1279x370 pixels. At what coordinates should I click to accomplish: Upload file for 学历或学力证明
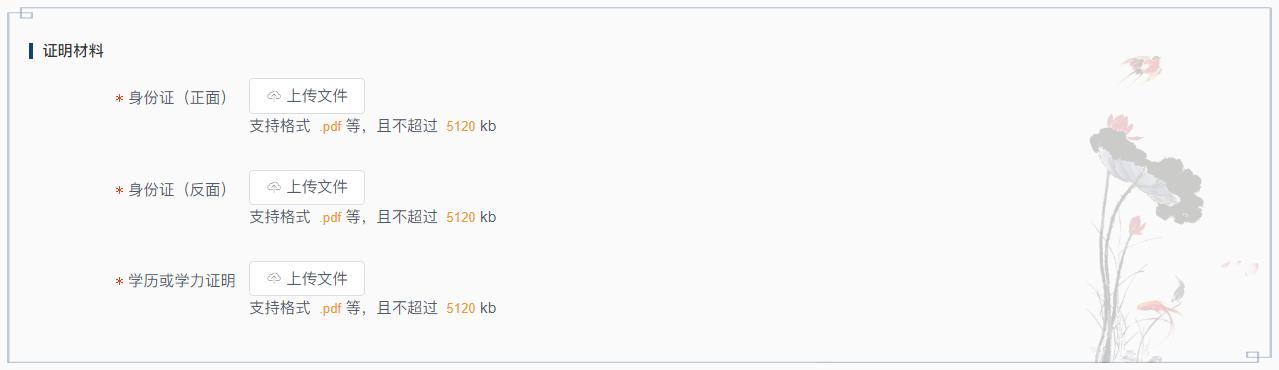(307, 279)
